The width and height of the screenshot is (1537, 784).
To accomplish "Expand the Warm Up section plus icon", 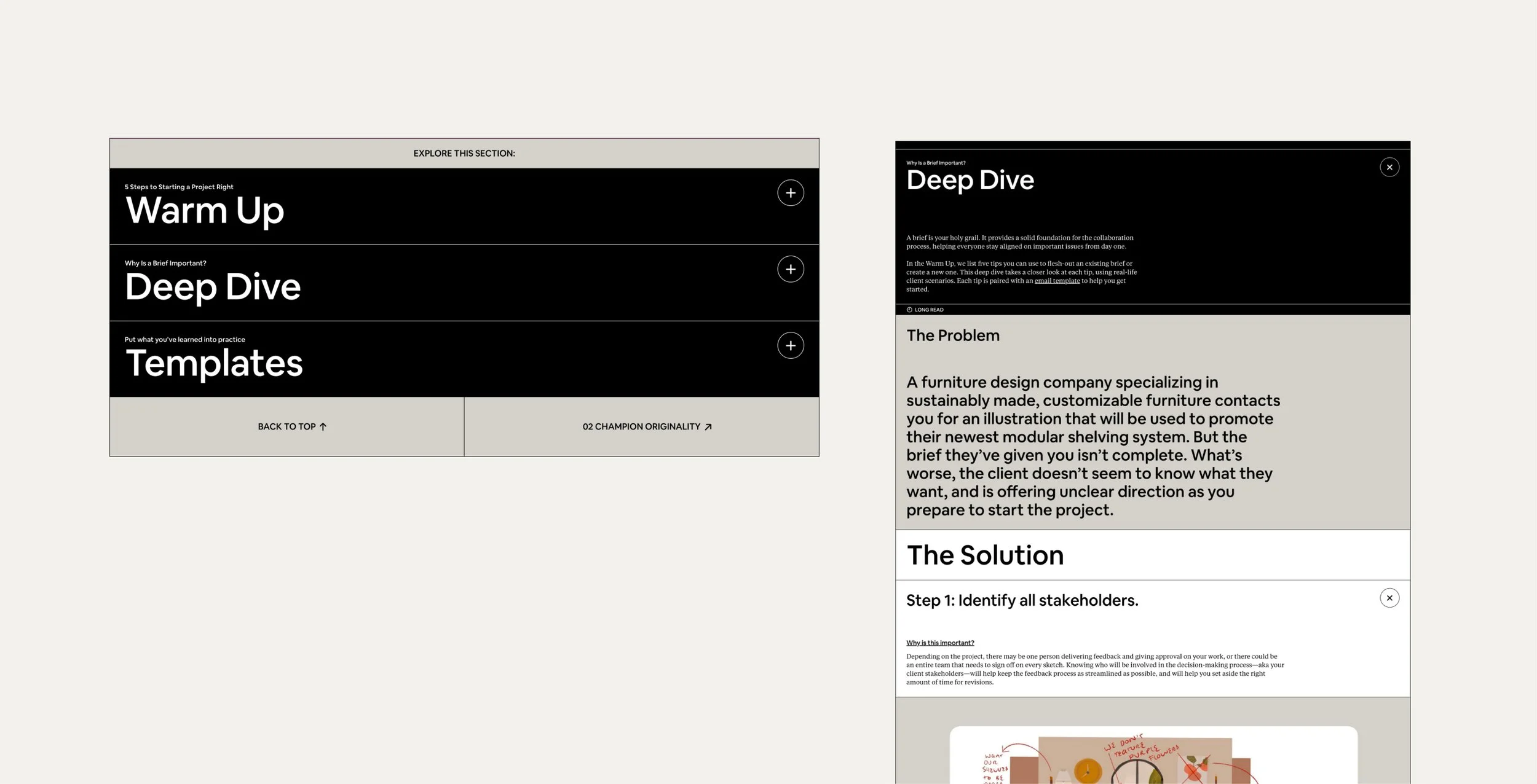I will point(790,193).
